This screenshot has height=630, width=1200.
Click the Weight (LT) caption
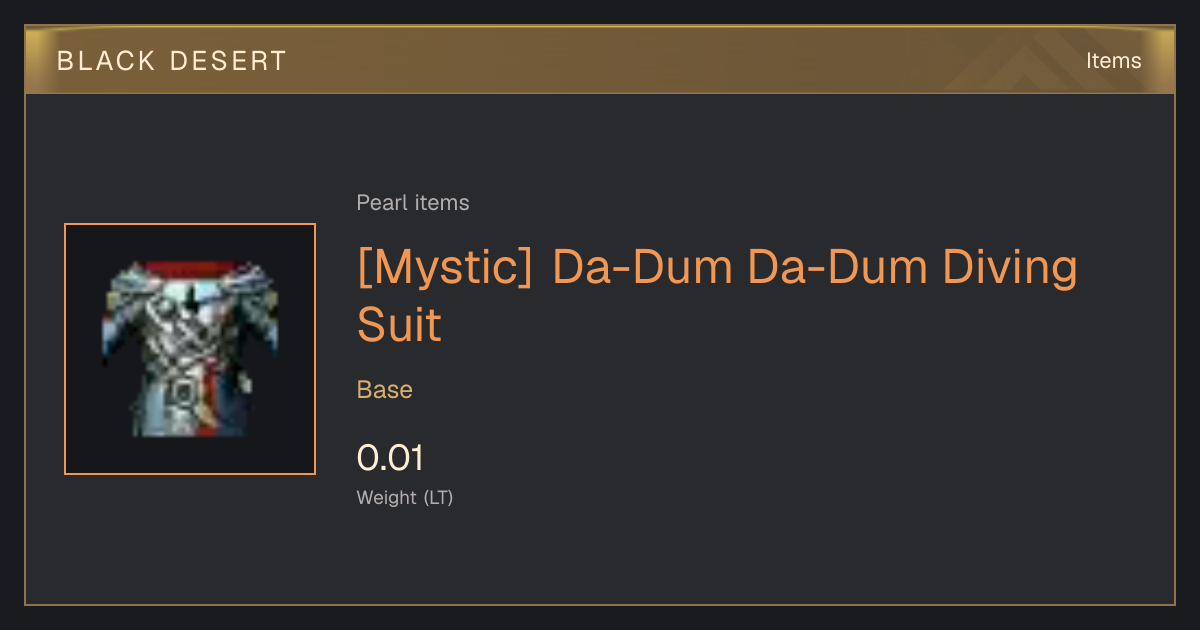coord(405,497)
